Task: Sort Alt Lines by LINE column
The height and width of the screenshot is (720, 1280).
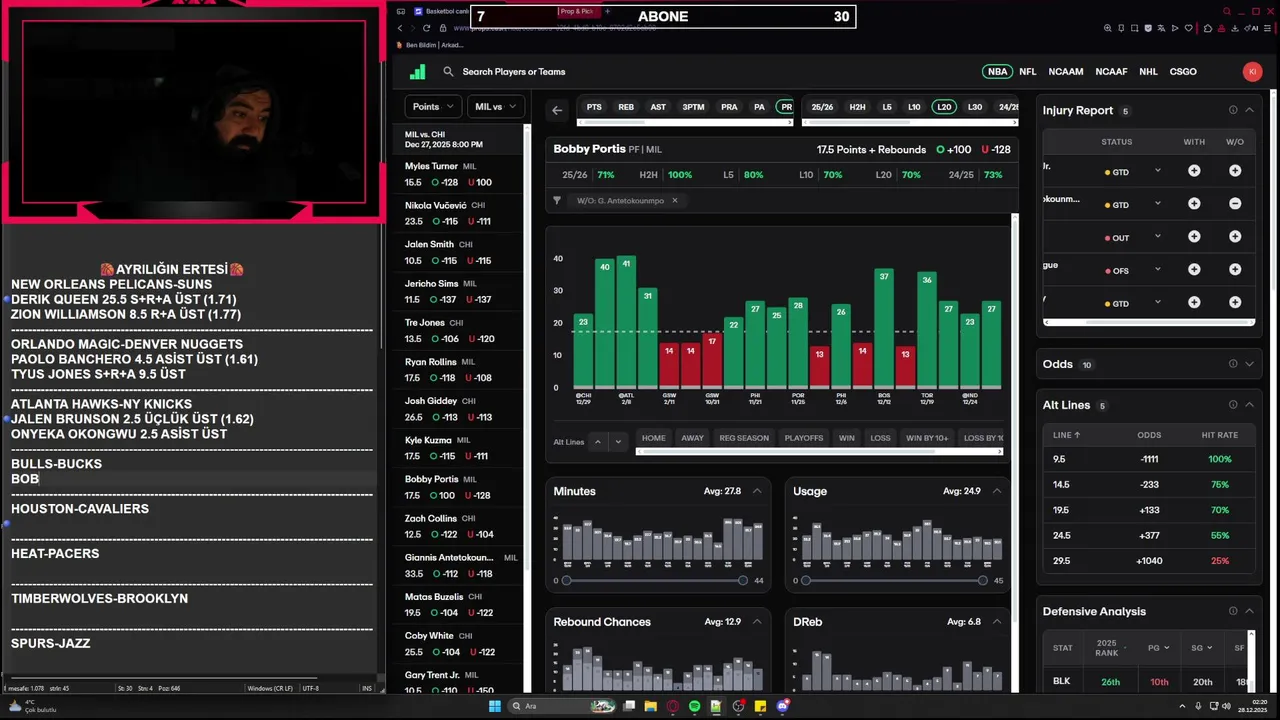Action: tap(1067, 435)
